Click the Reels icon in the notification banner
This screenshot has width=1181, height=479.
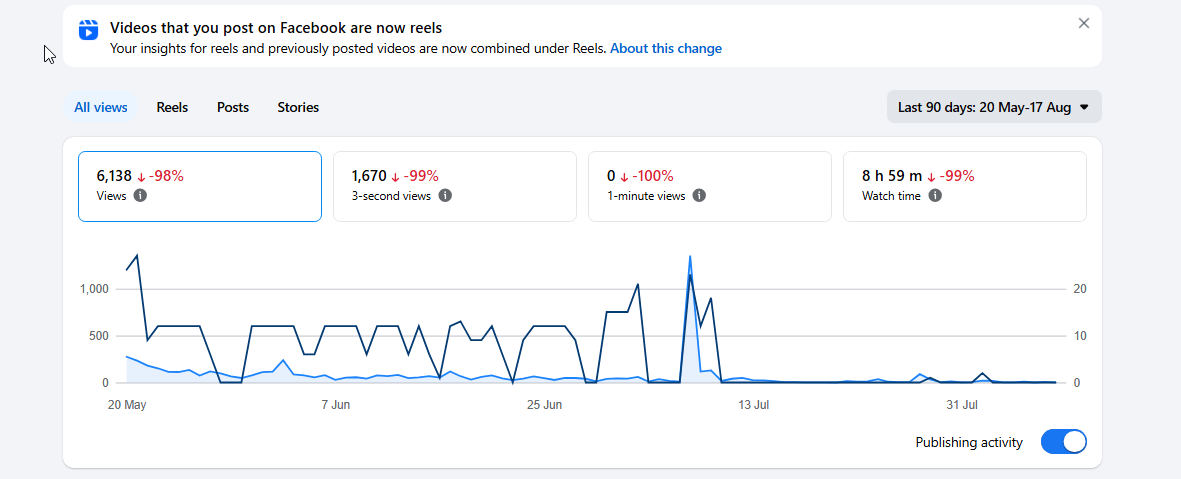pos(89,30)
